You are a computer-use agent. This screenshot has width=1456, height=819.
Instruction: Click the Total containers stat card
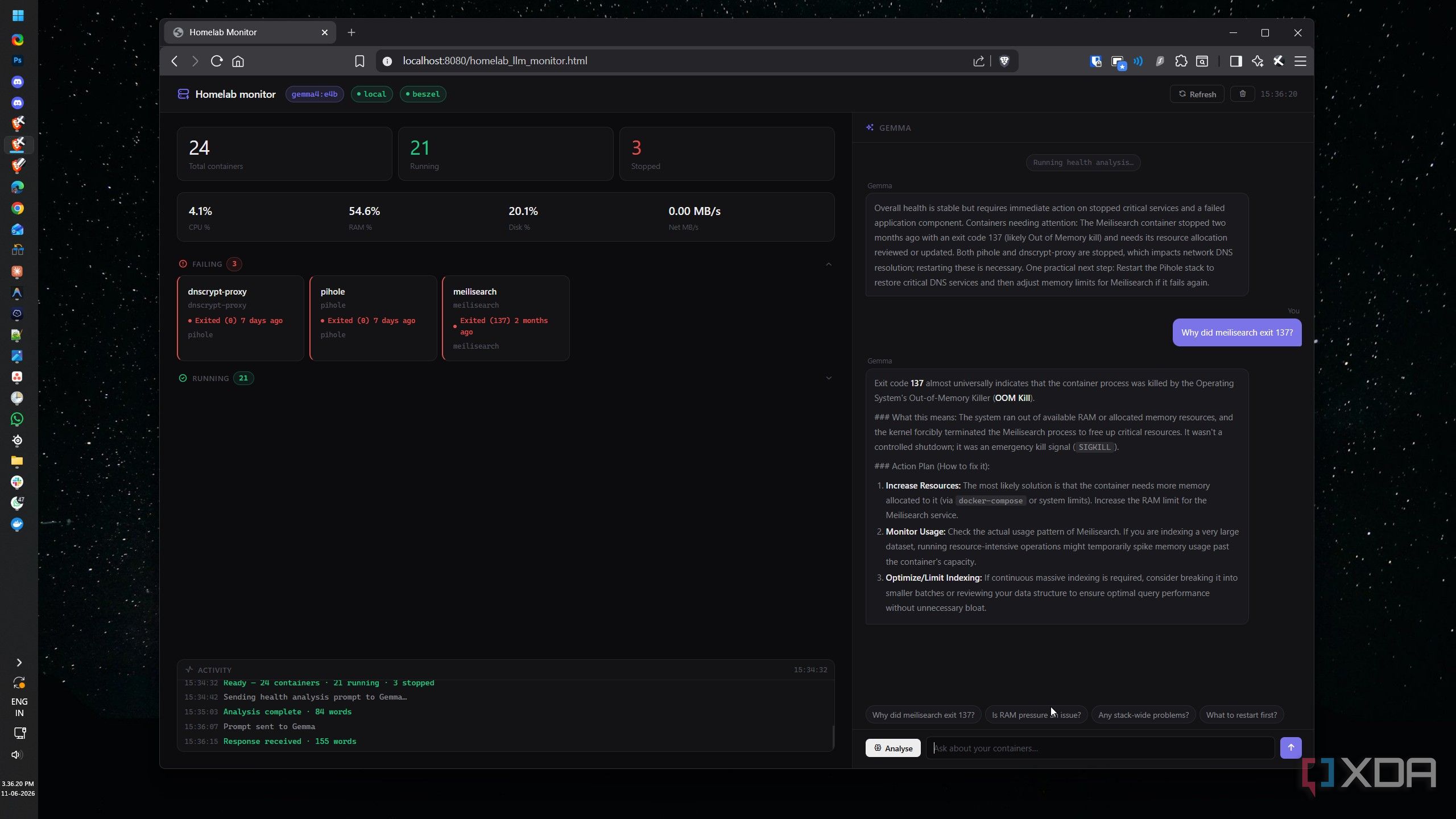point(284,154)
